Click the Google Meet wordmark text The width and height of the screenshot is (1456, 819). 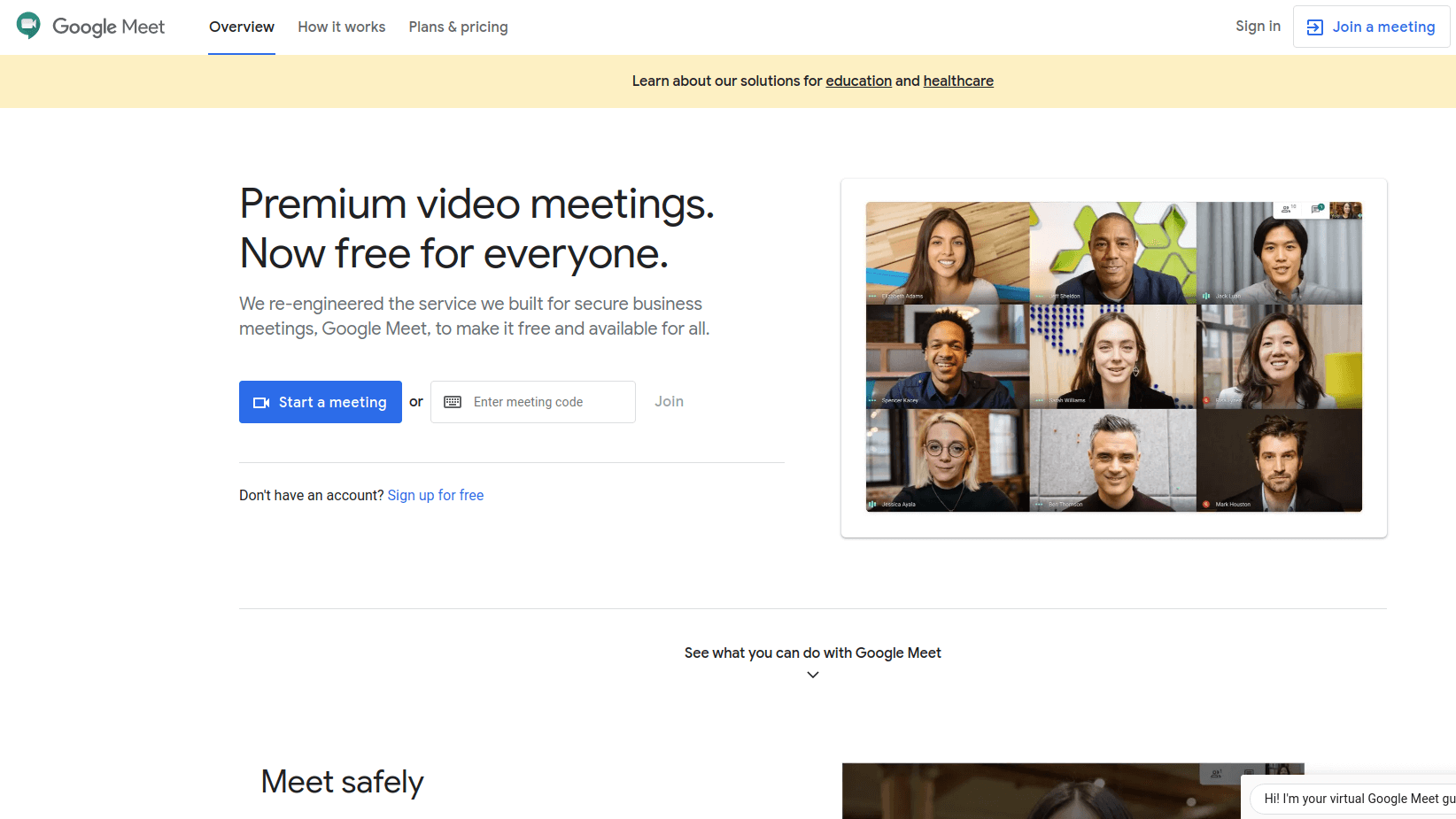tap(108, 27)
